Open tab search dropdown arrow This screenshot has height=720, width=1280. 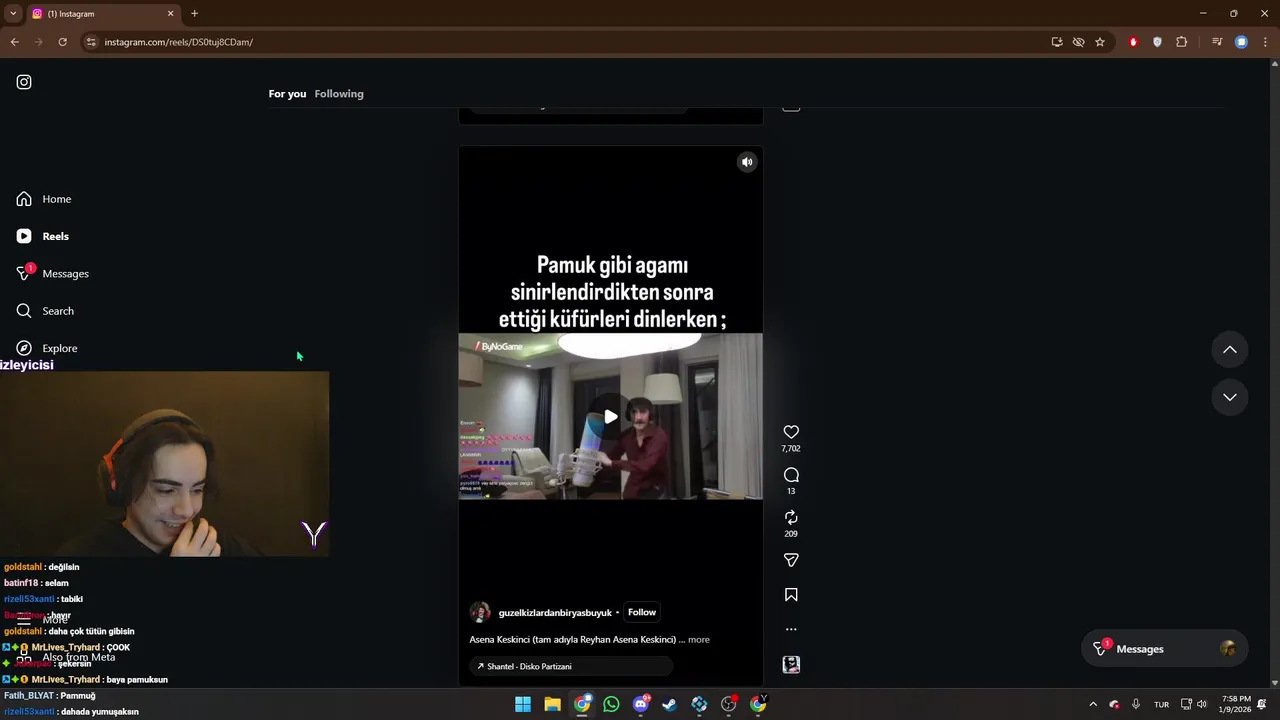tap(13, 14)
